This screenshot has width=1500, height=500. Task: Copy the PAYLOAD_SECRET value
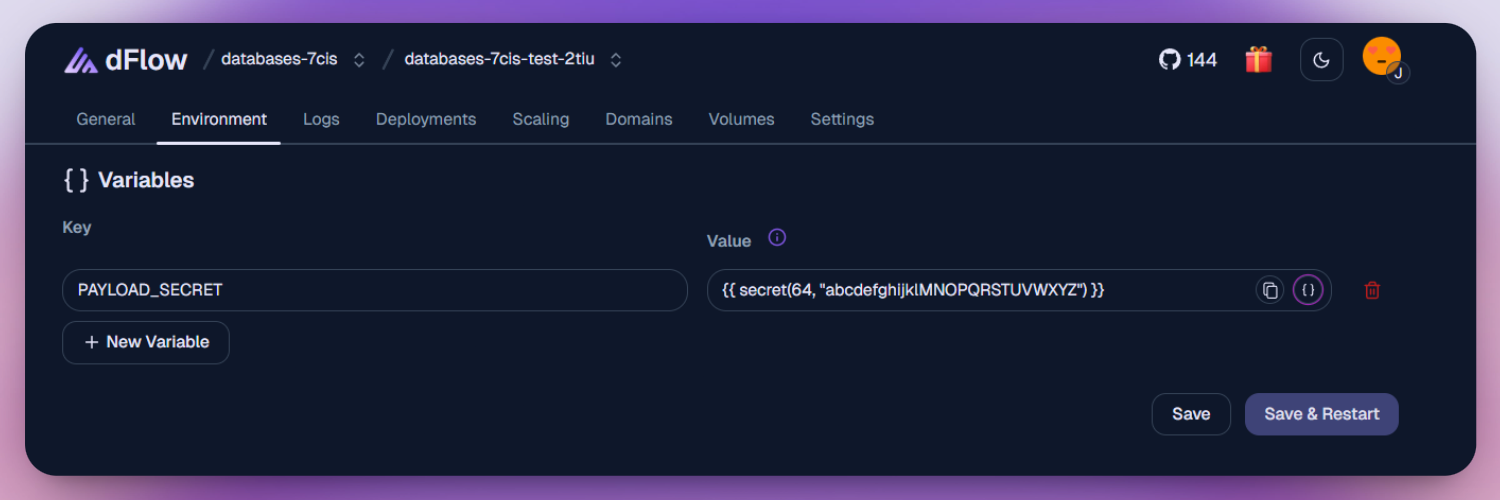1270,290
